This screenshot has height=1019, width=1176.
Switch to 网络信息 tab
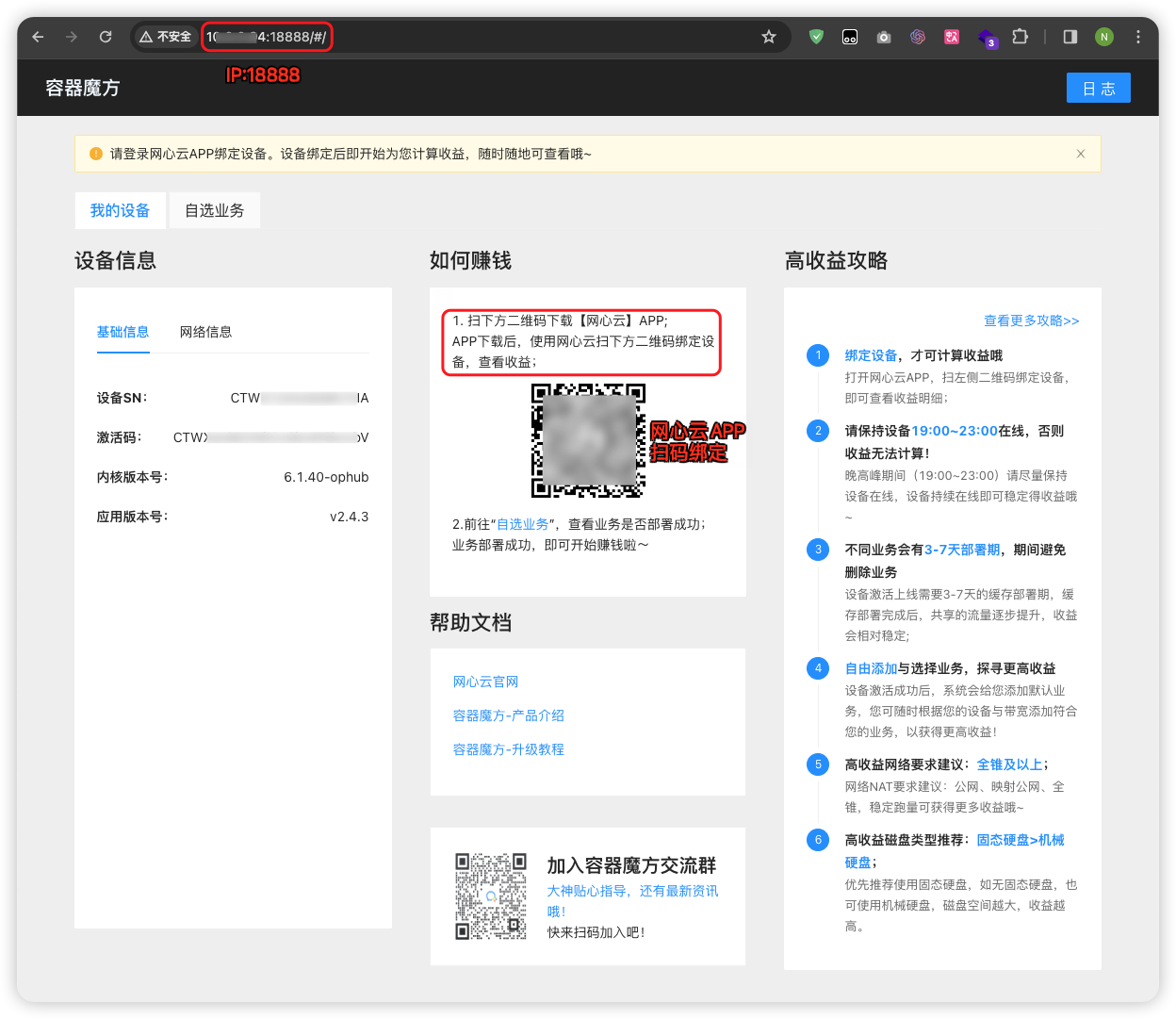click(x=206, y=332)
